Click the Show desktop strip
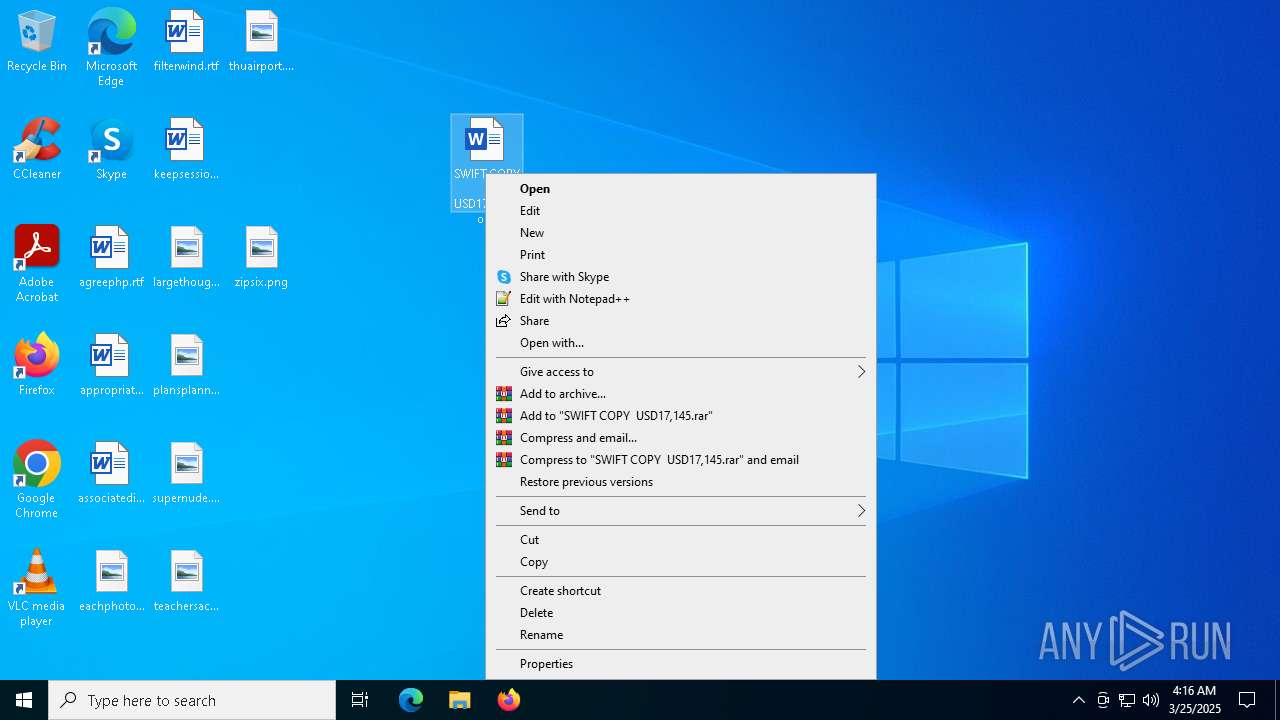1280x720 pixels. click(1277, 700)
